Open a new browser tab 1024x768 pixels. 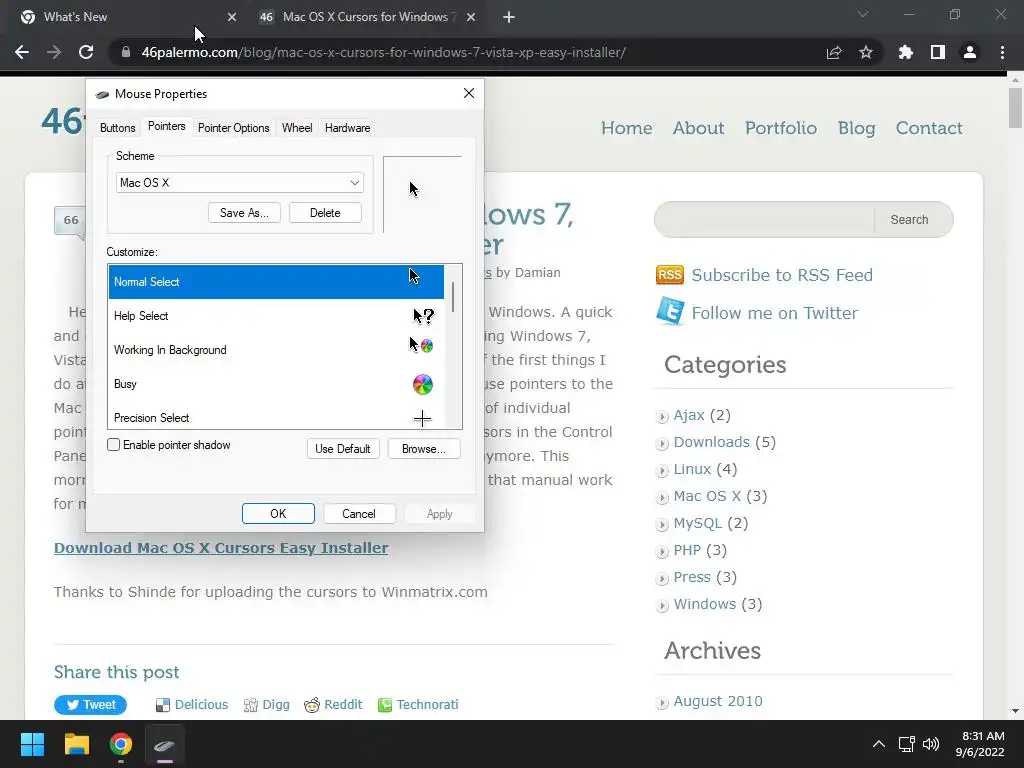pos(509,17)
